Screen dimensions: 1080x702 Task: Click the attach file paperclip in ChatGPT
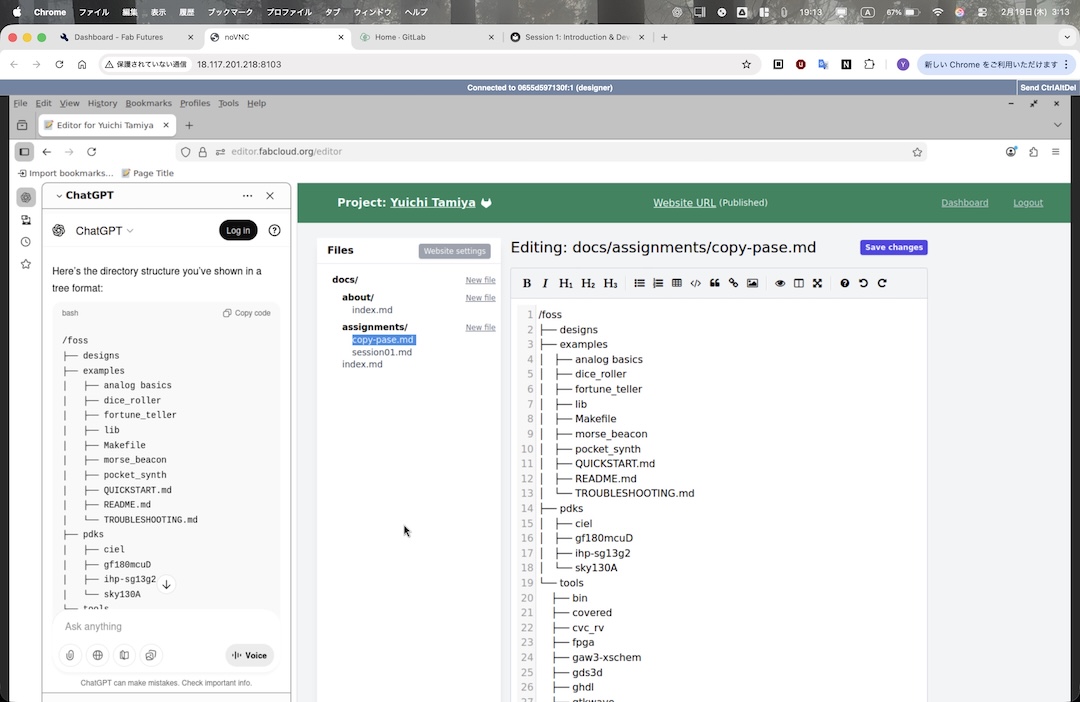click(x=70, y=656)
